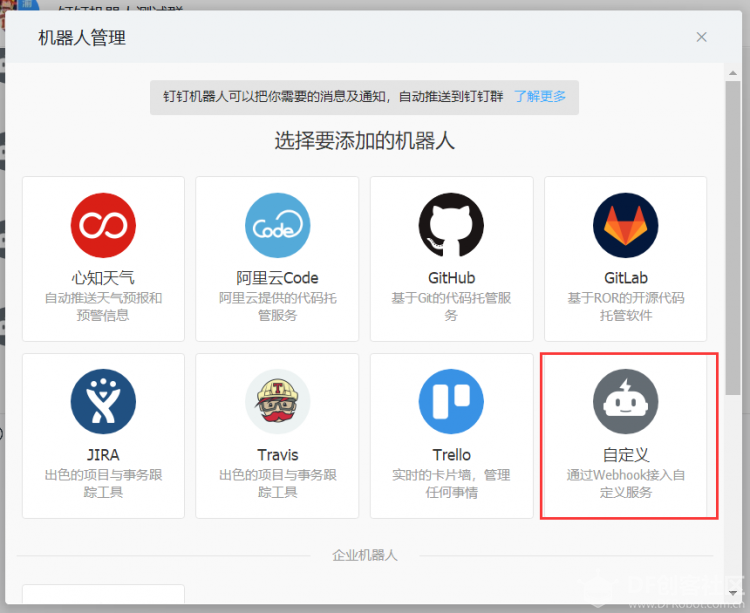
Task: Click the Travis card title
Action: [x=277, y=455]
